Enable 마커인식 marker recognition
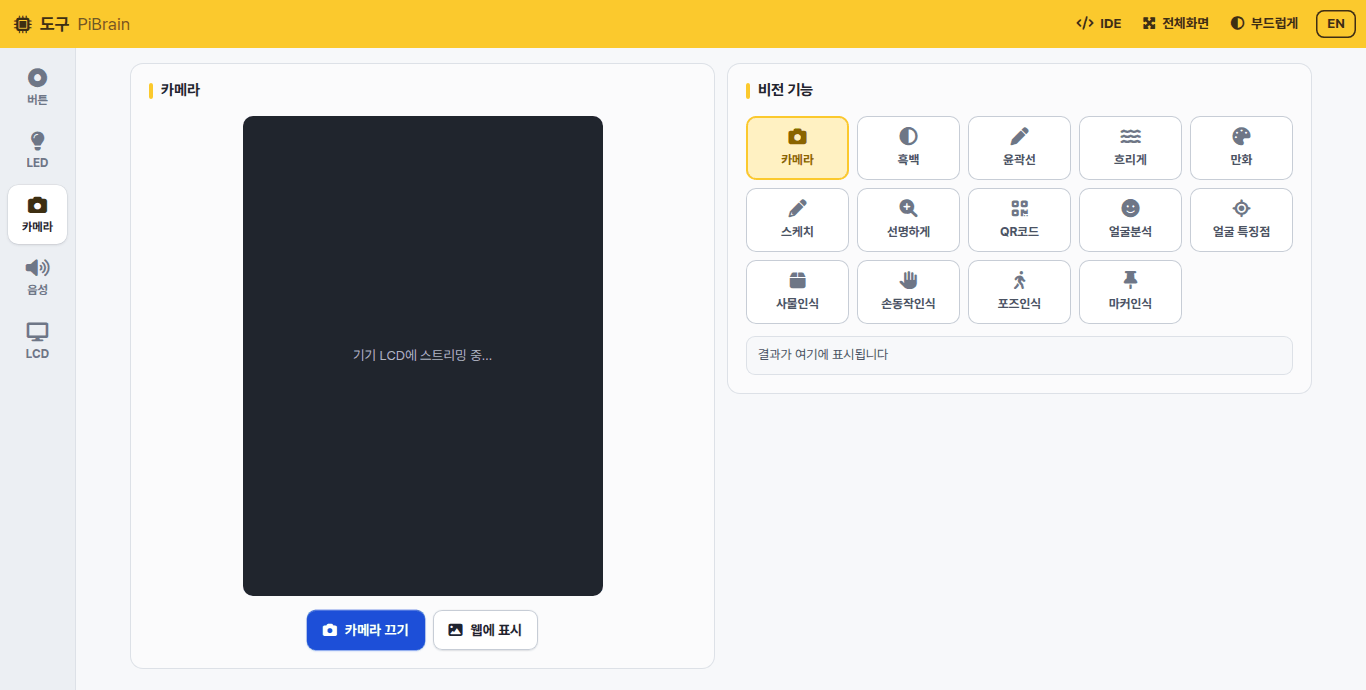 coord(1130,292)
